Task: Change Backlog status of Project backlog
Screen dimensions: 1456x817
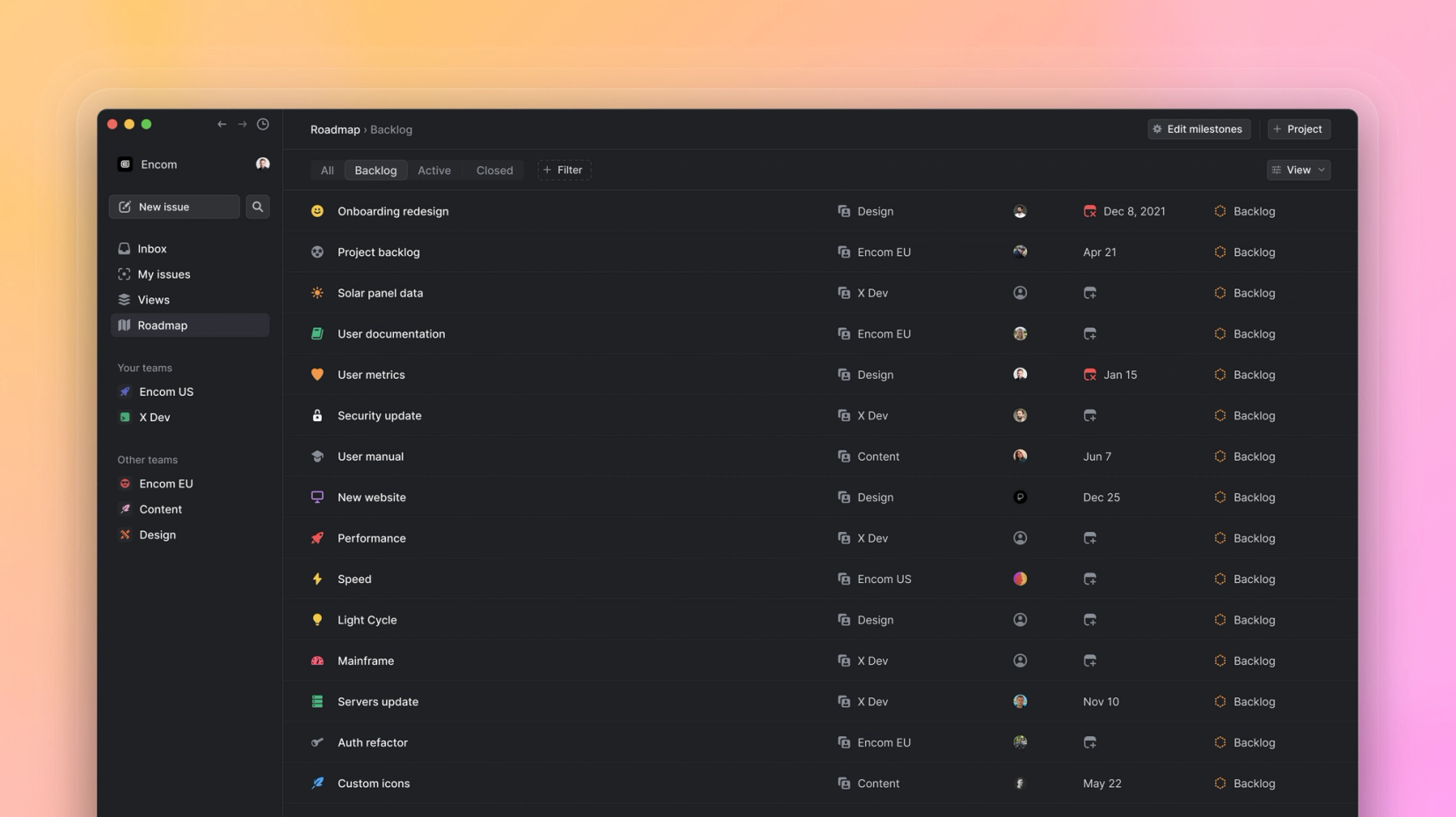Action: [1244, 252]
